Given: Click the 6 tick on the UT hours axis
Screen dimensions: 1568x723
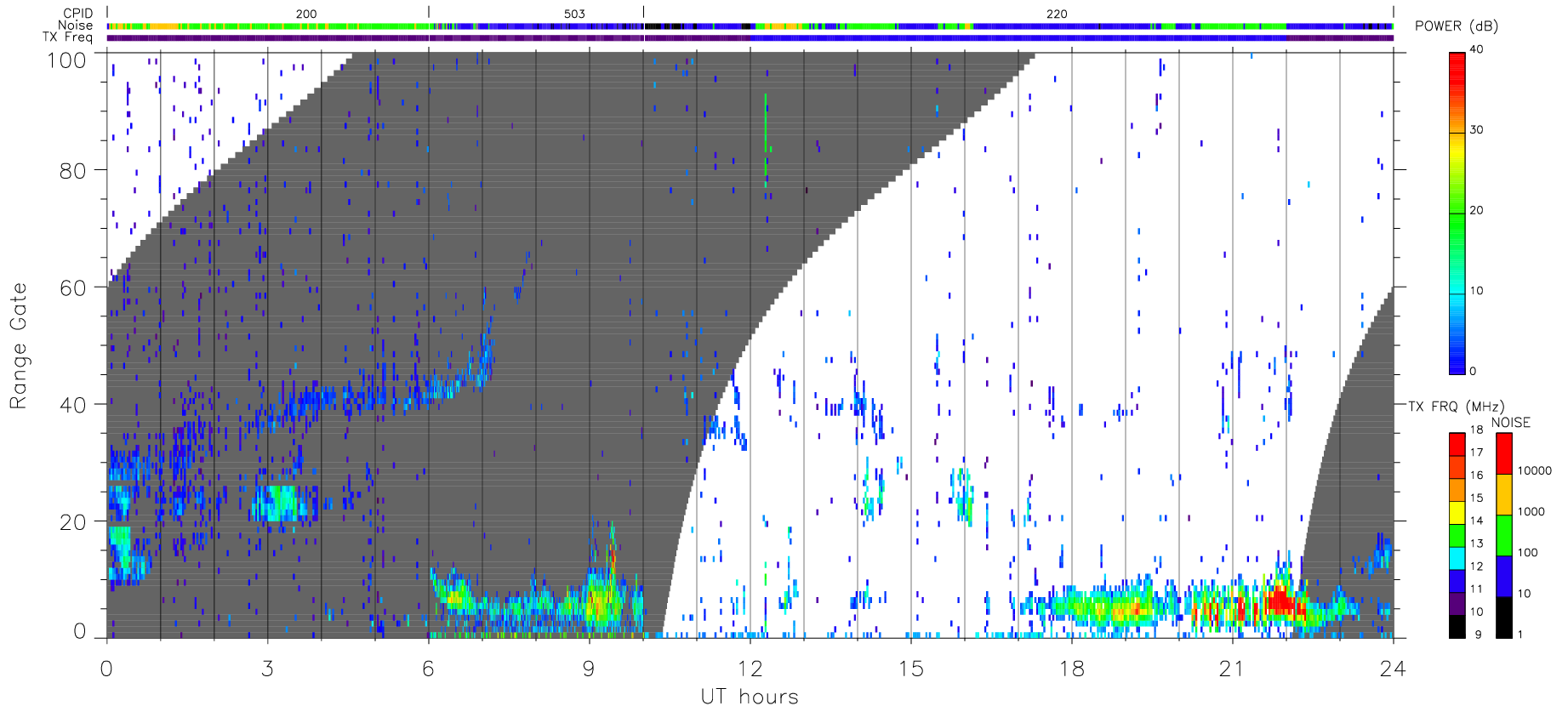Looking at the screenshot, I should pos(428,669).
